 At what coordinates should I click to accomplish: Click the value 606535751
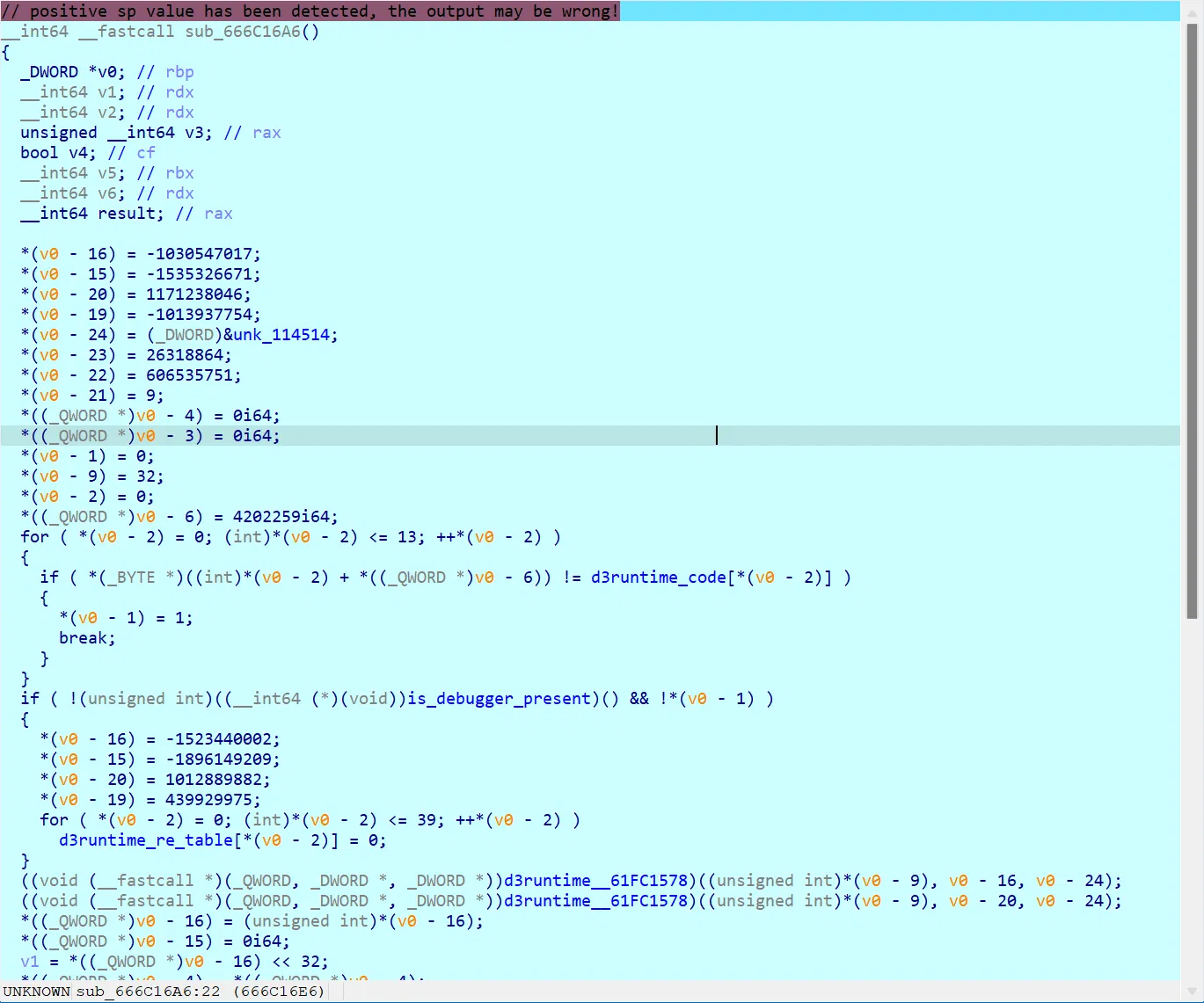189,375
